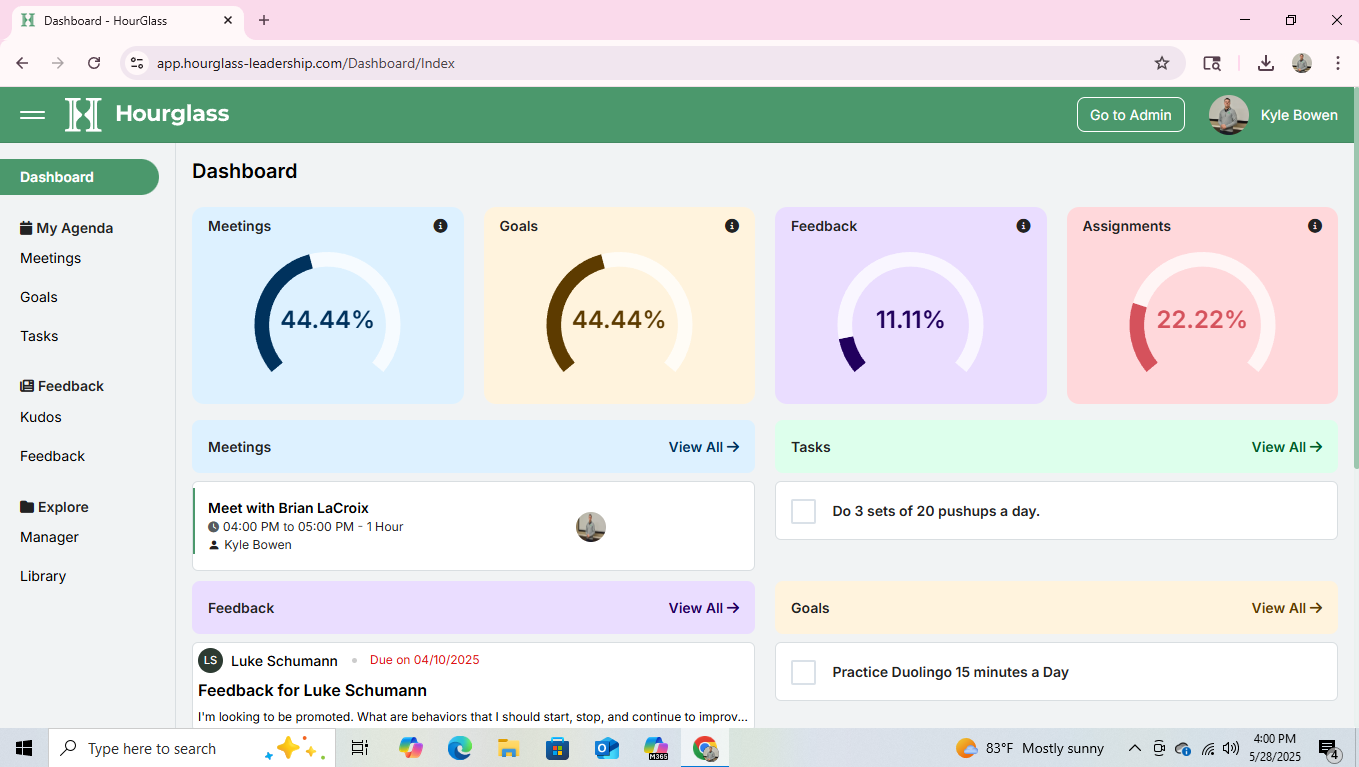The image size is (1359, 767).
Task: Open a new browser tab
Action: click(264, 20)
